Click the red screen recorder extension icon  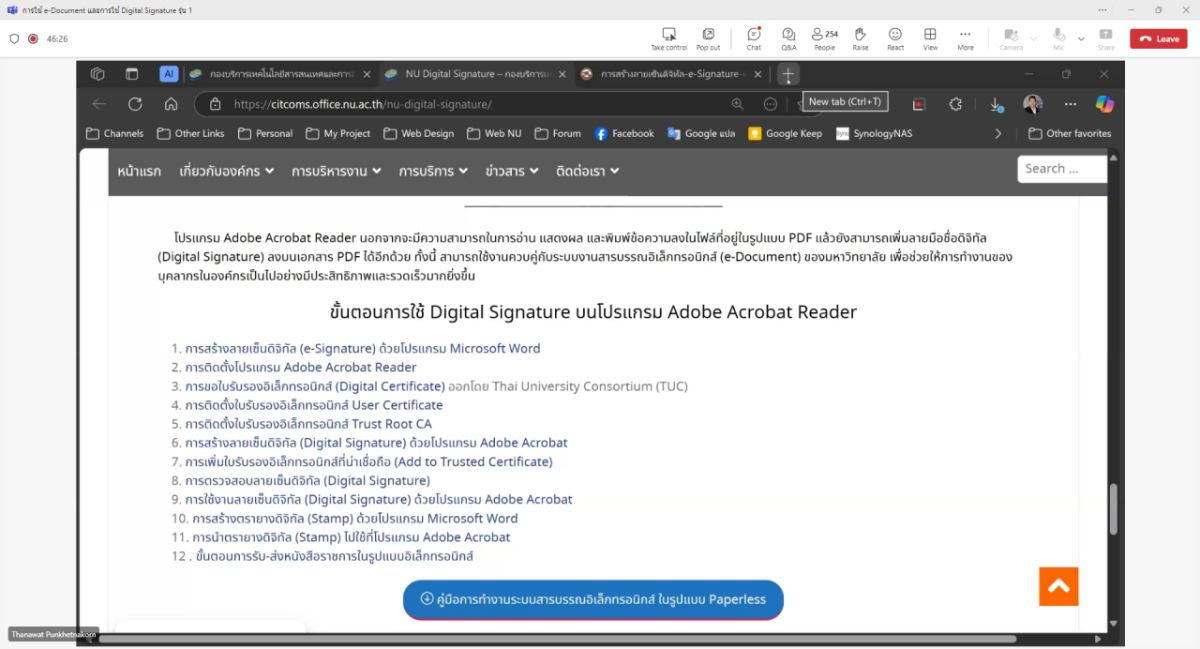click(919, 104)
